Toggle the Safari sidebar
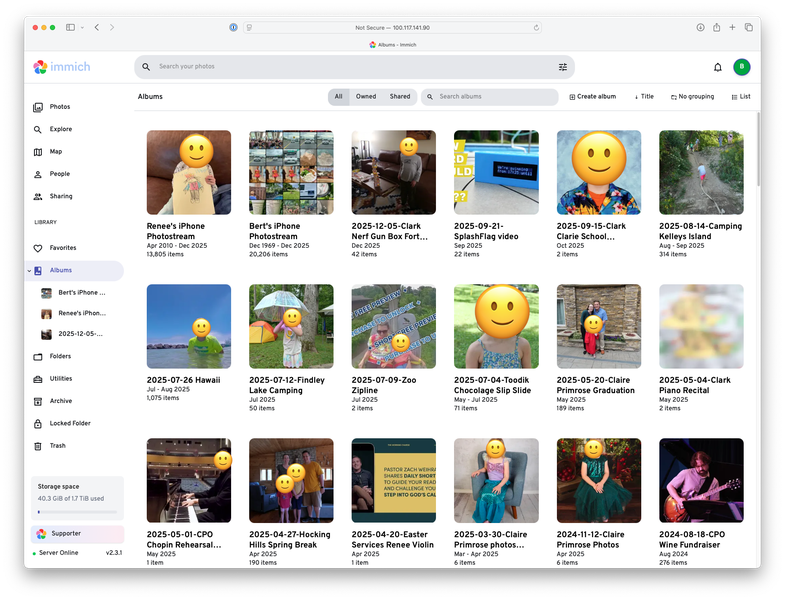 tap(70, 28)
